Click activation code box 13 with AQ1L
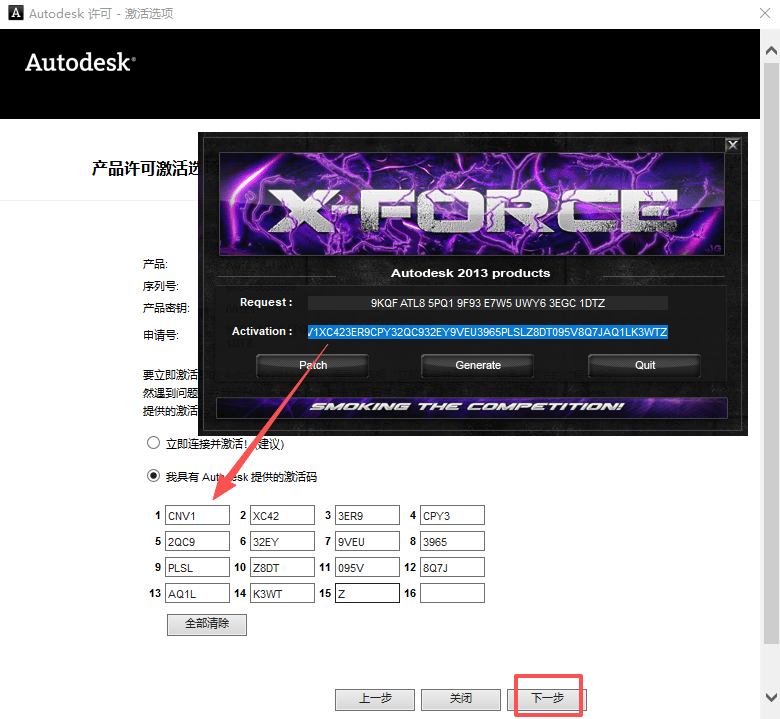Viewport: 780px width, 719px height. pos(197,594)
